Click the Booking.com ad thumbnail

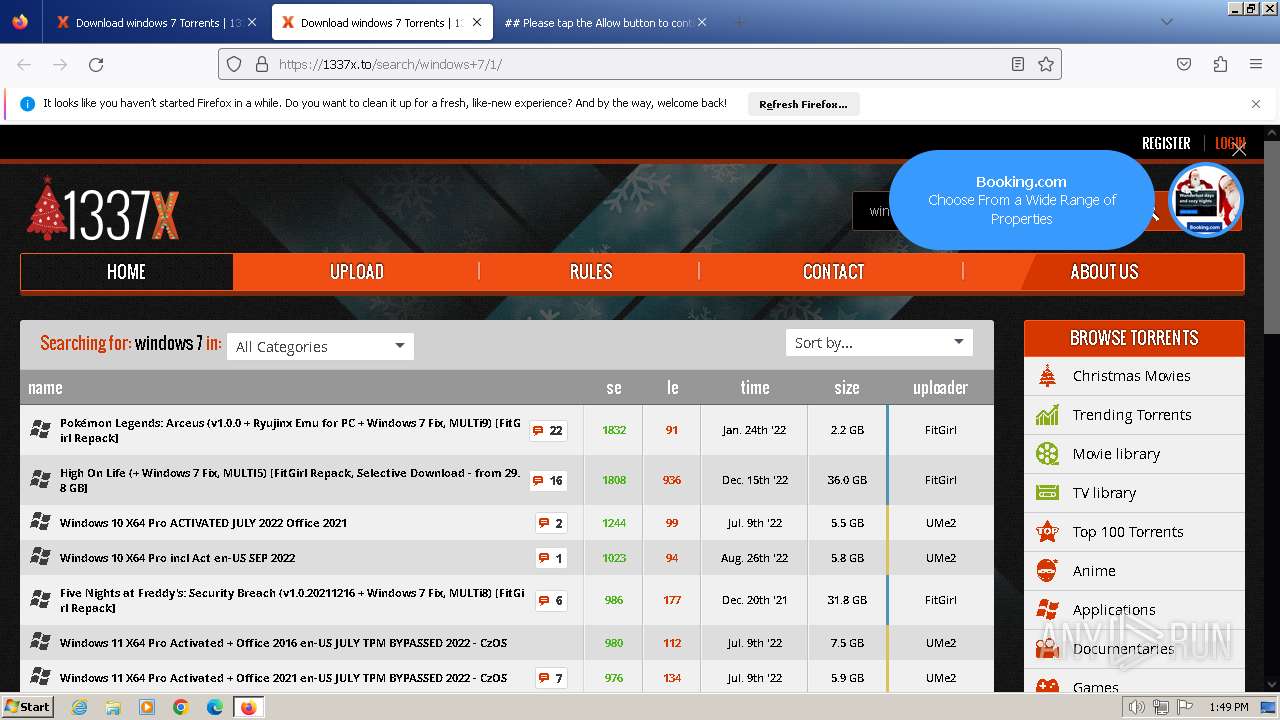click(x=1206, y=200)
